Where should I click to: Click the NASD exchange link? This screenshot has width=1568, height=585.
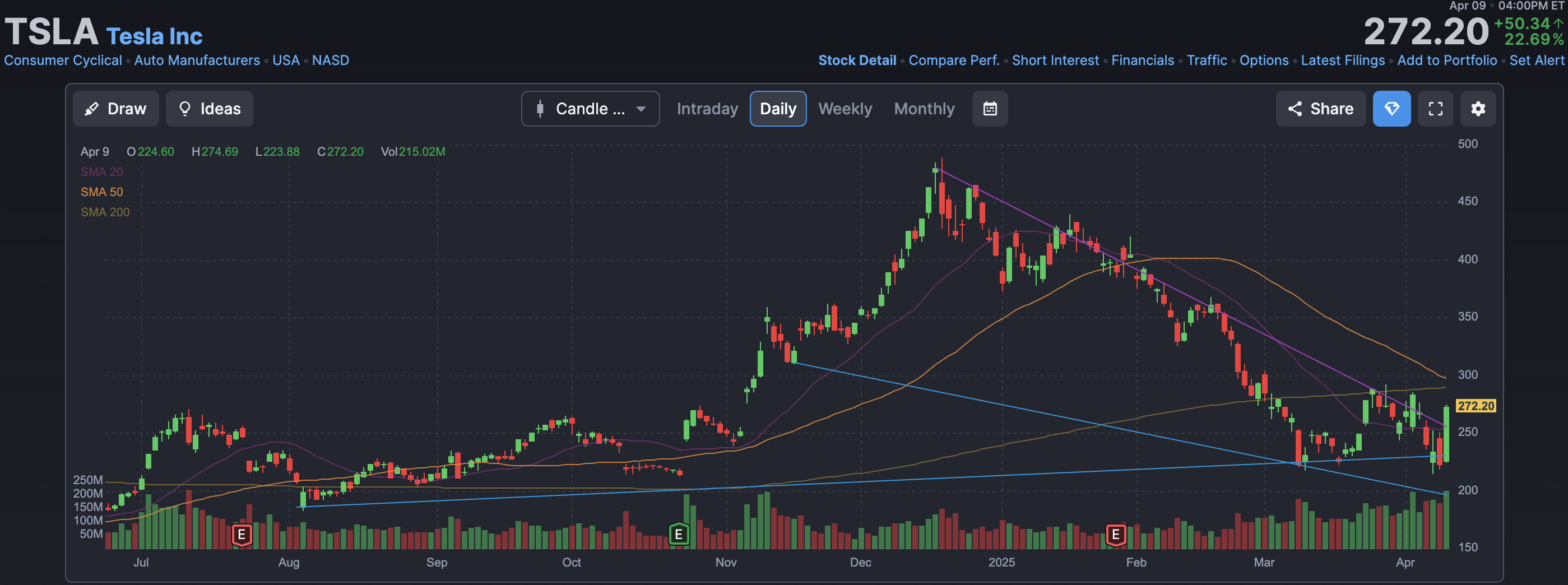(331, 61)
